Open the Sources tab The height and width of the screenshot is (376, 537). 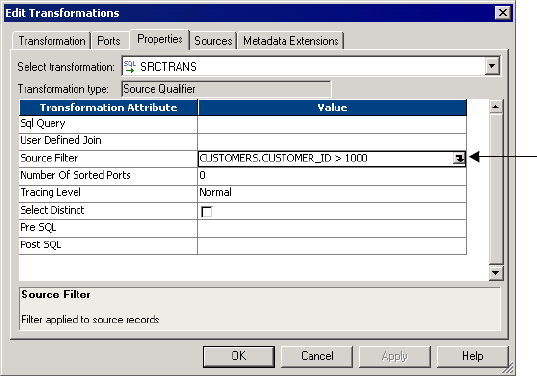point(213,41)
